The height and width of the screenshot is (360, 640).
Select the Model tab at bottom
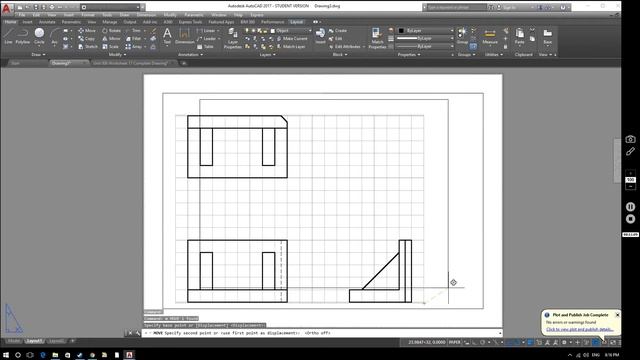click(x=13, y=341)
